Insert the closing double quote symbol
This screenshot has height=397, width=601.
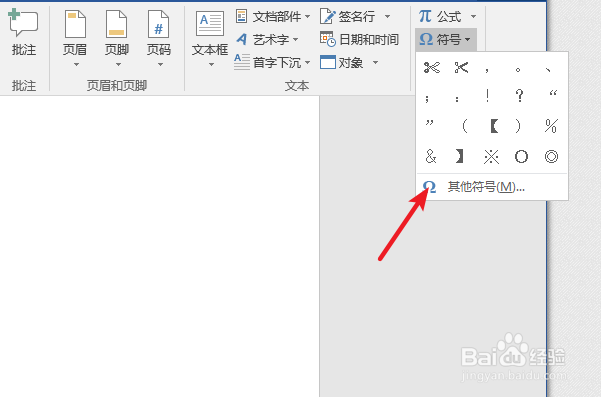(x=430, y=123)
